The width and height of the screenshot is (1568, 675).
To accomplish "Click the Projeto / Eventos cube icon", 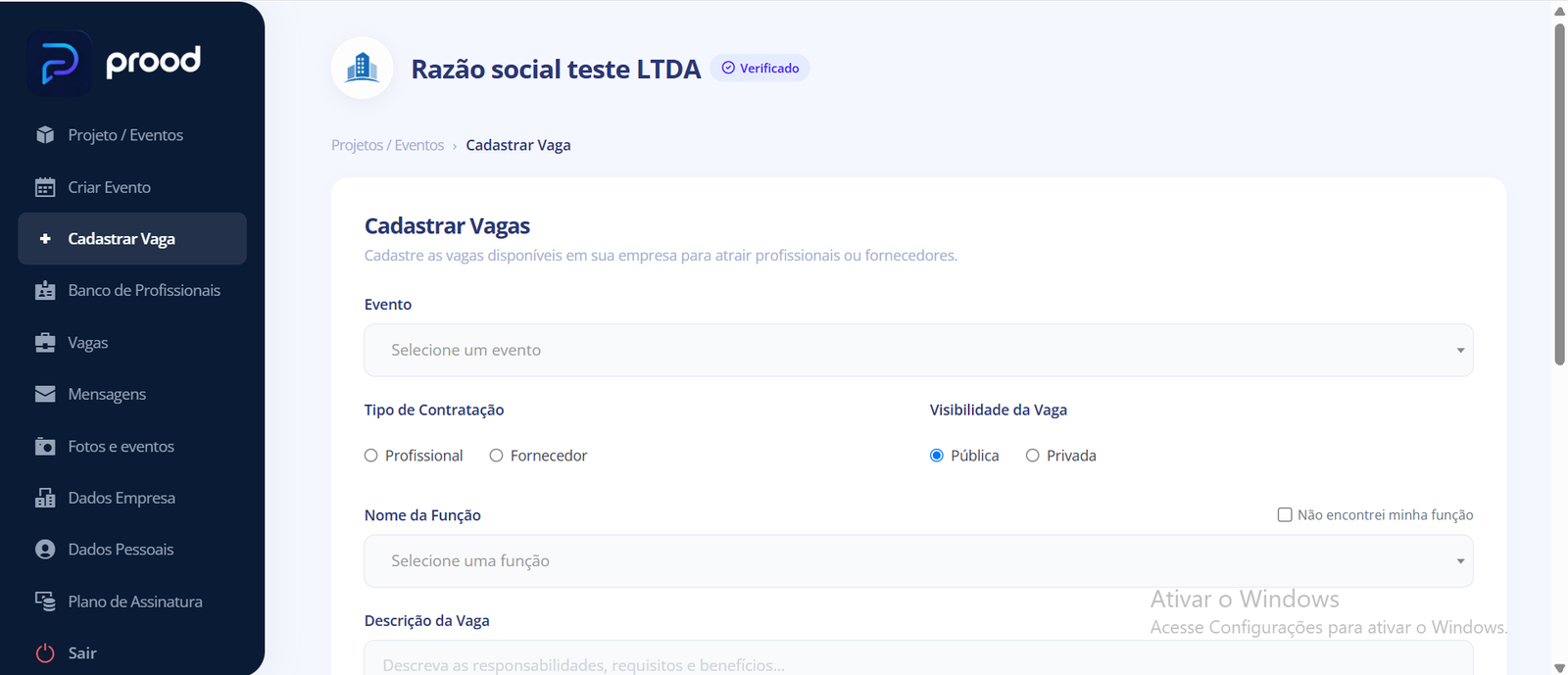I will (45, 135).
